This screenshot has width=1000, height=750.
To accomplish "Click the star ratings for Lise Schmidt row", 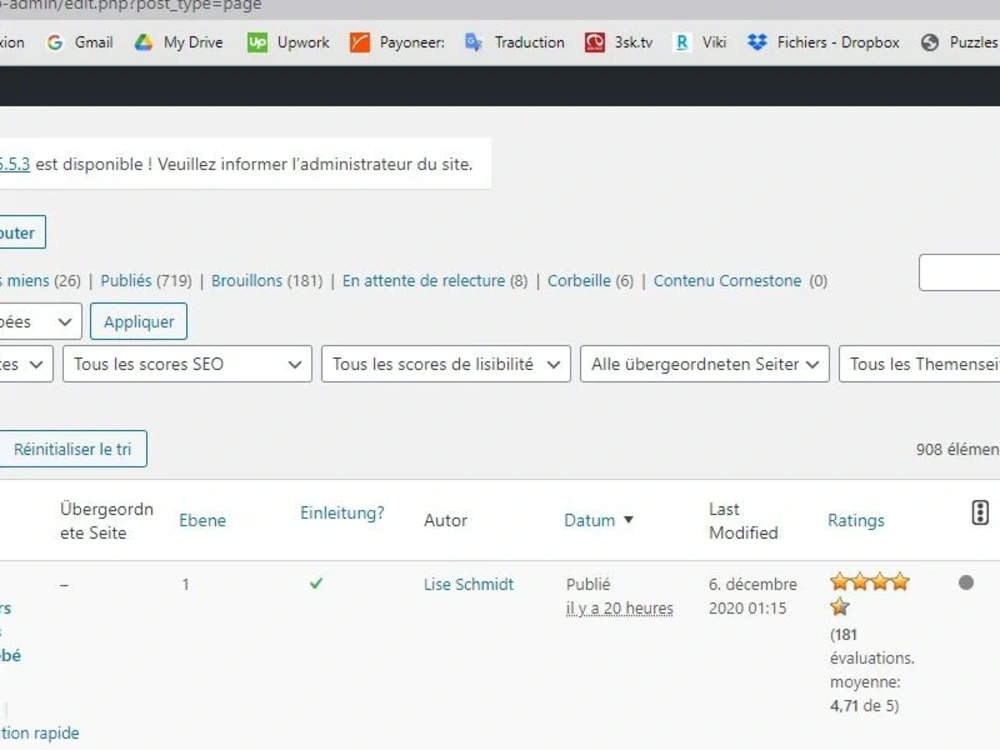I will coord(869,594).
